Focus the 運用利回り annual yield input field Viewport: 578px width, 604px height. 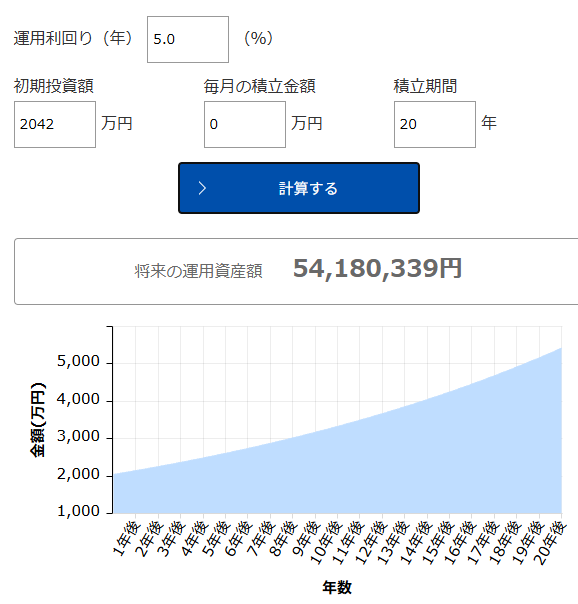coord(188,39)
